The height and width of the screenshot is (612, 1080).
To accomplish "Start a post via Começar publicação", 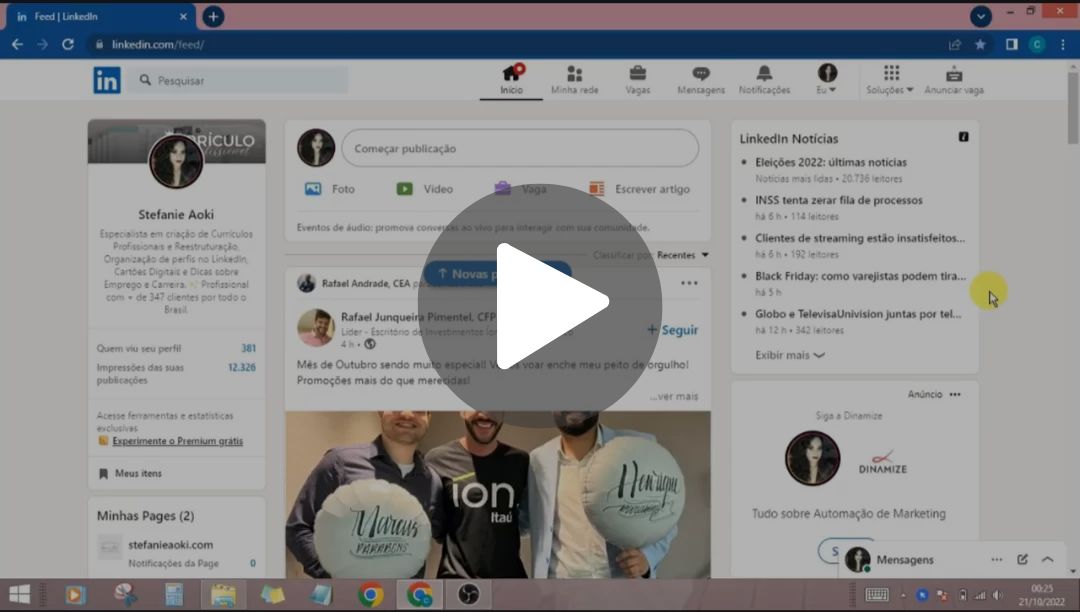I will click(520, 148).
